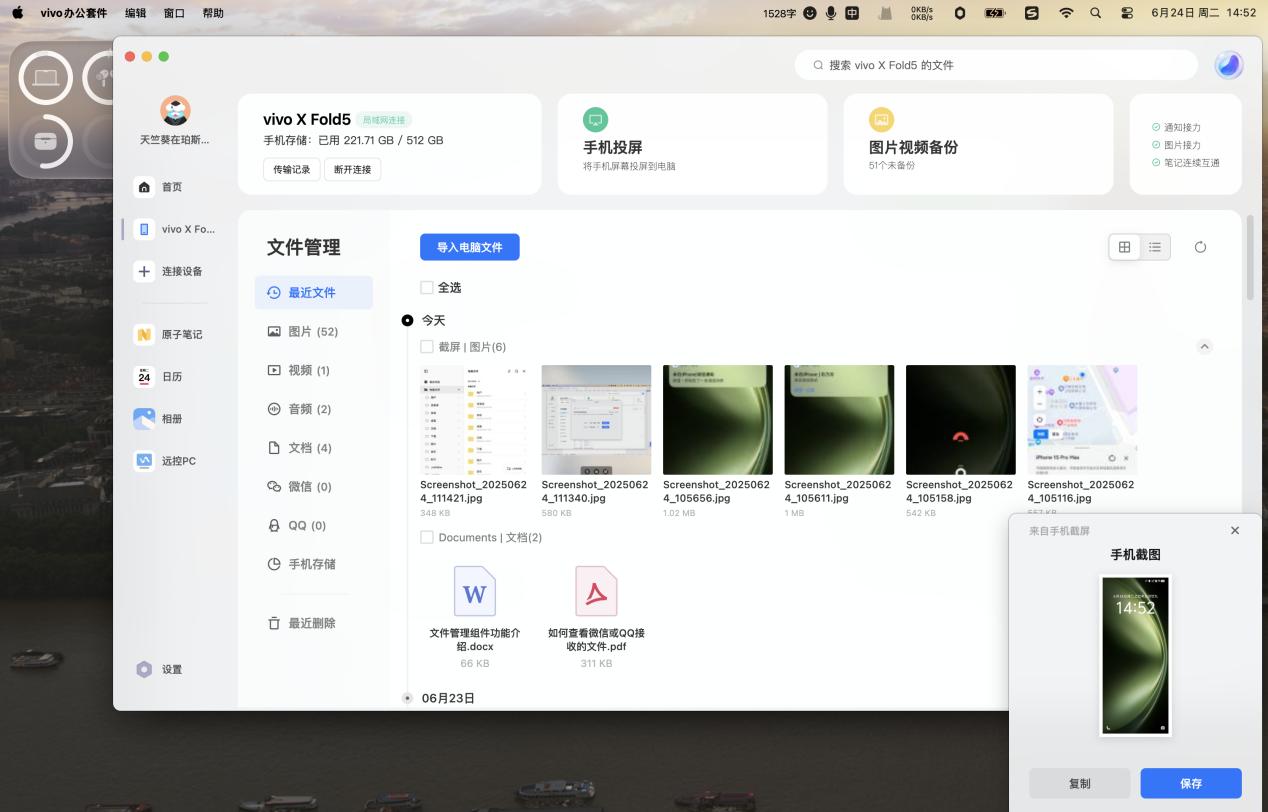The width and height of the screenshot is (1268, 812).
Task: Click the 手机投屏 screen mirroring icon
Action: coord(595,120)
